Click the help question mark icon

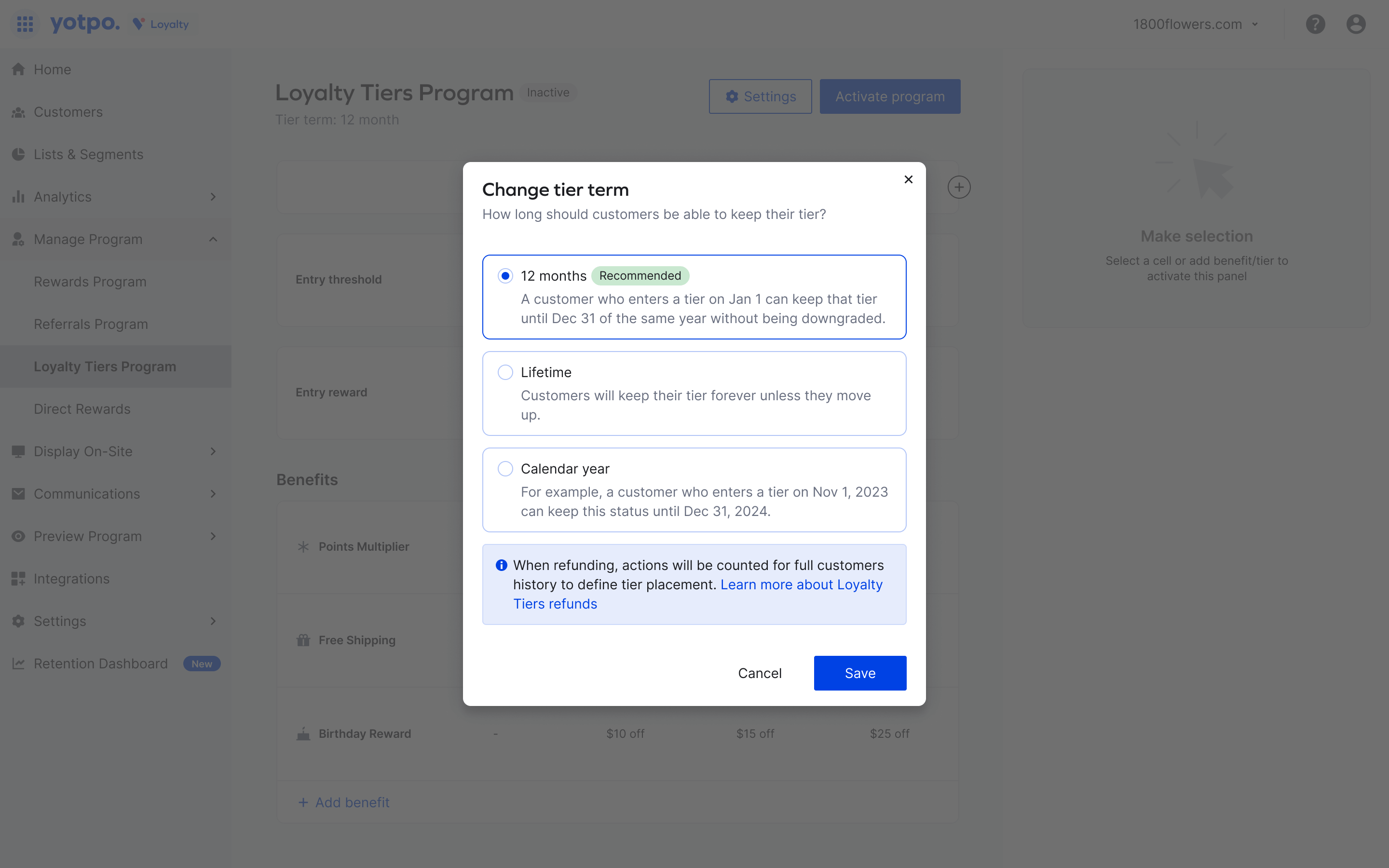pyautogui.click(x=1315, y=24)
